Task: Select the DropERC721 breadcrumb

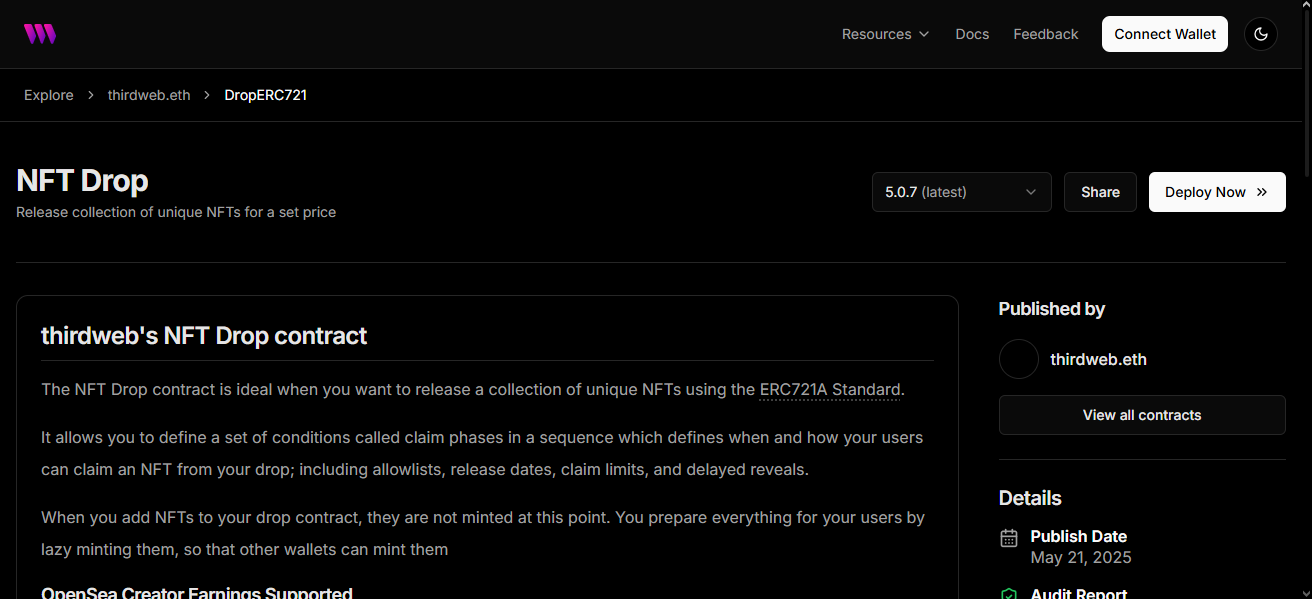Action: [266, 95]
